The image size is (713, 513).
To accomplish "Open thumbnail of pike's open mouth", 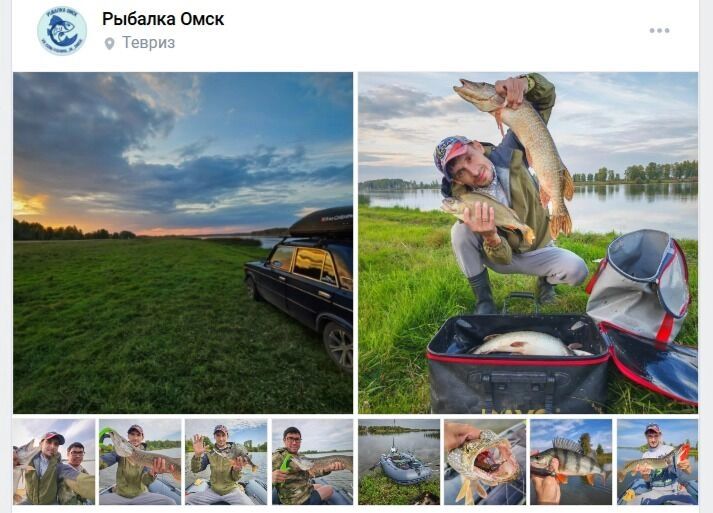I will click(x=485, y=462).
